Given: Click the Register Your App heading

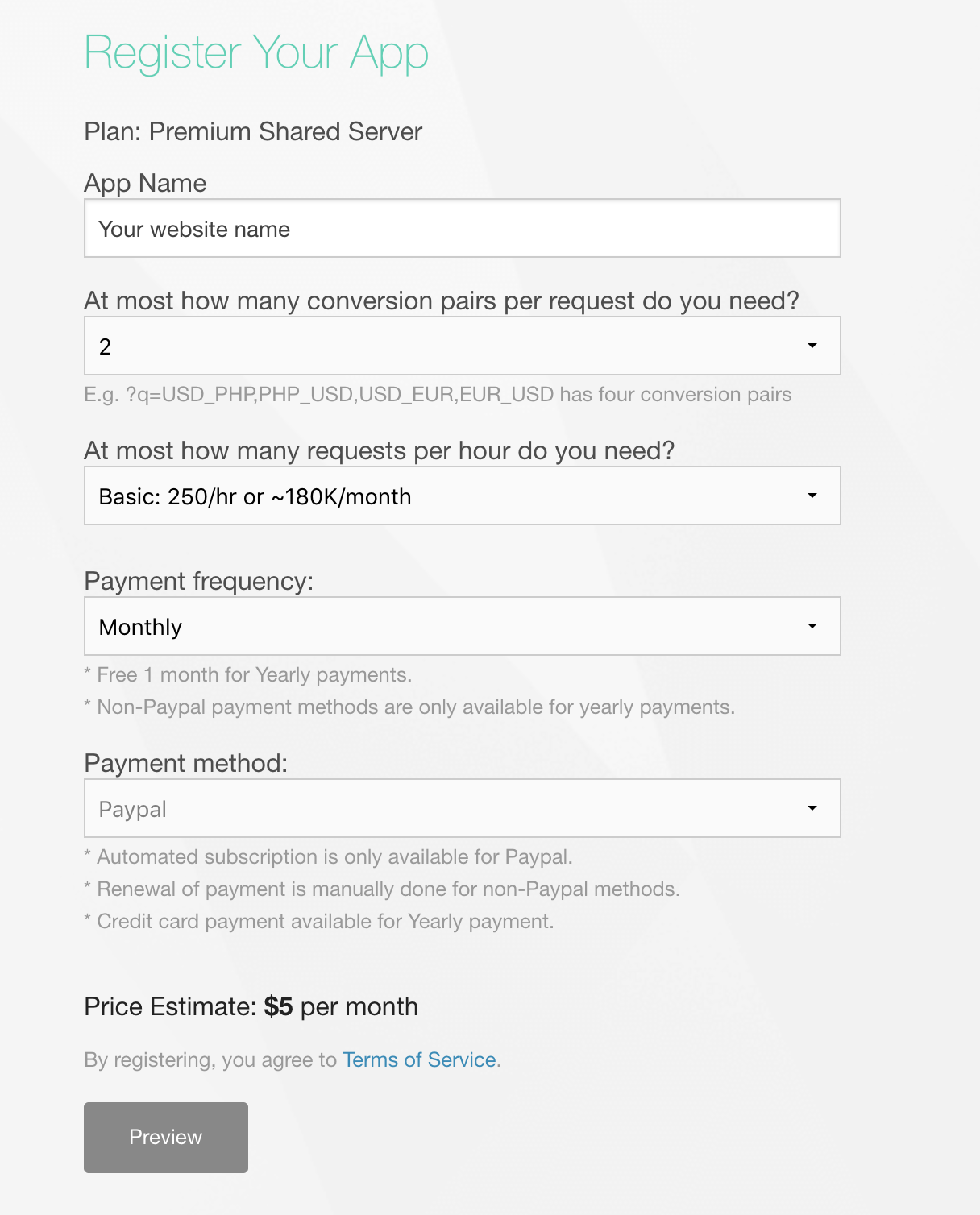Looking at the screenshot, I should pos(256,53).
